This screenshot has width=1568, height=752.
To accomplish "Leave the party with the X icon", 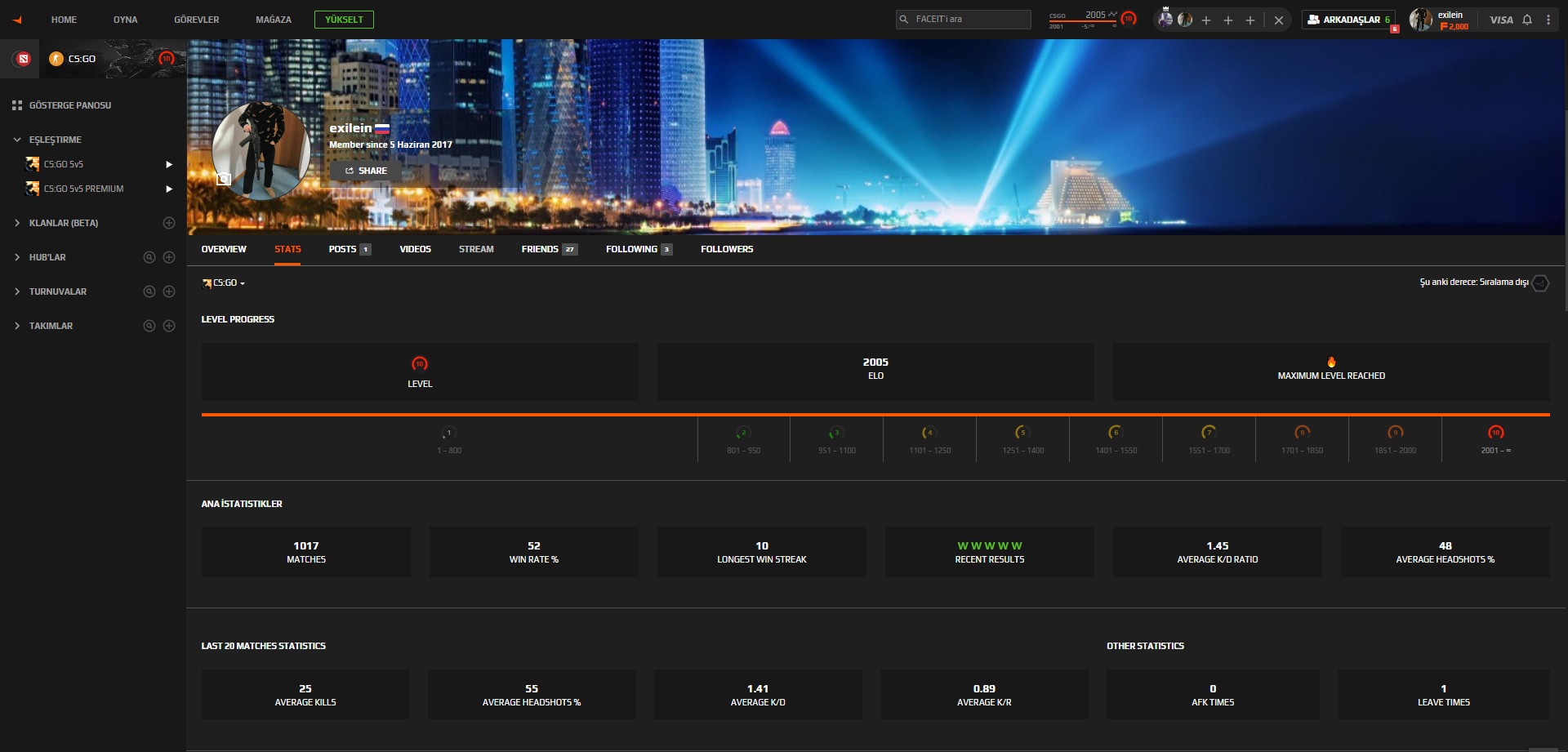I will [1279, 20].
